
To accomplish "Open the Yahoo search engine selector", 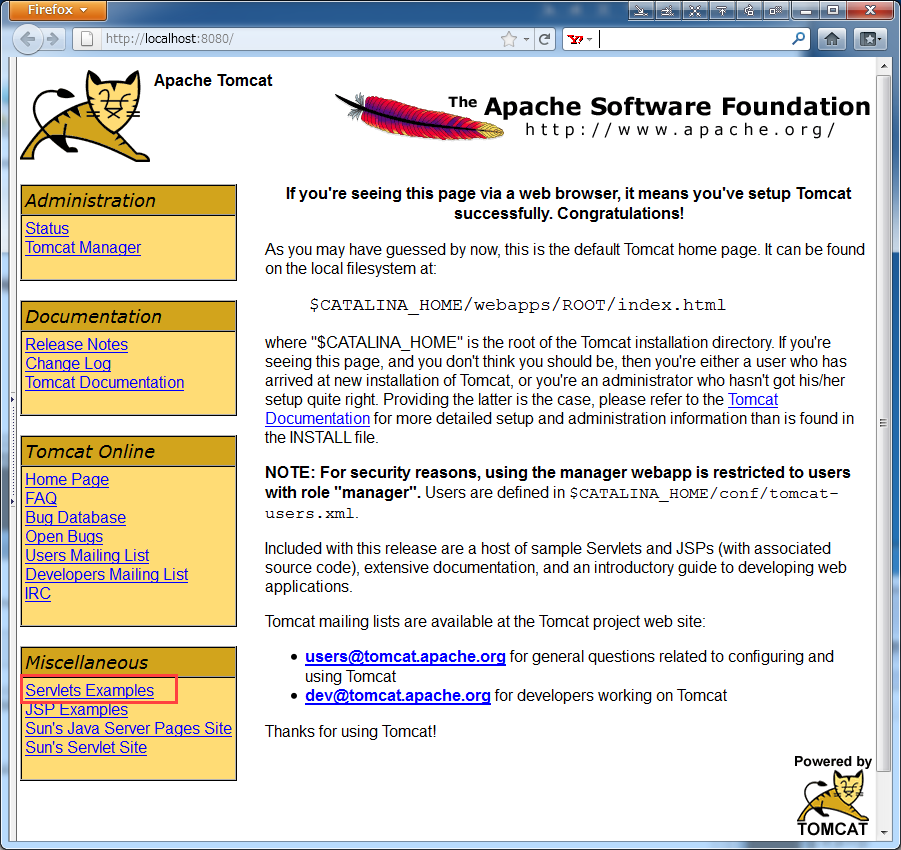I will [579, 39].
